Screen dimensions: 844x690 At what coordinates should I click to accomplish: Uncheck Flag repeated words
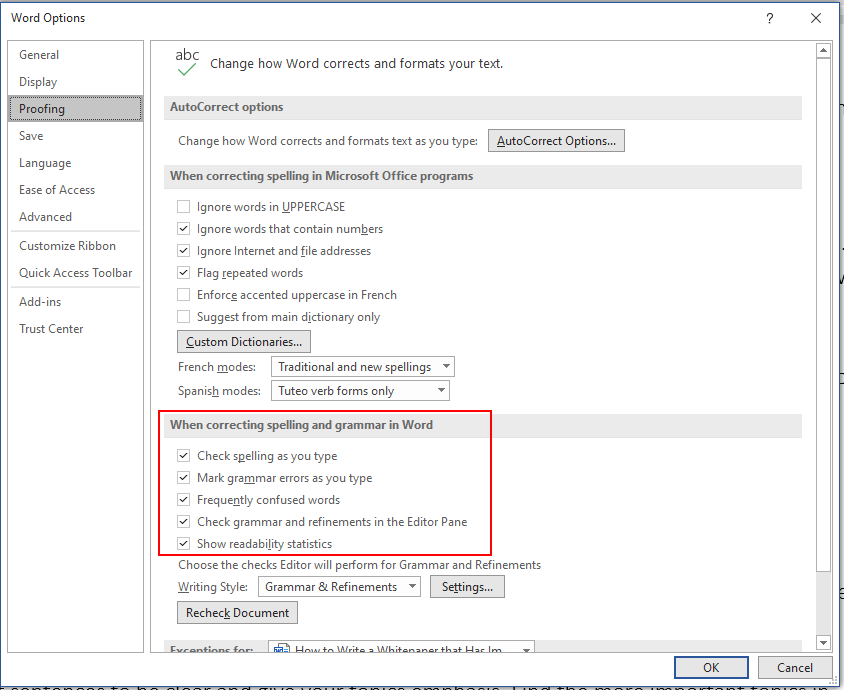184,273
